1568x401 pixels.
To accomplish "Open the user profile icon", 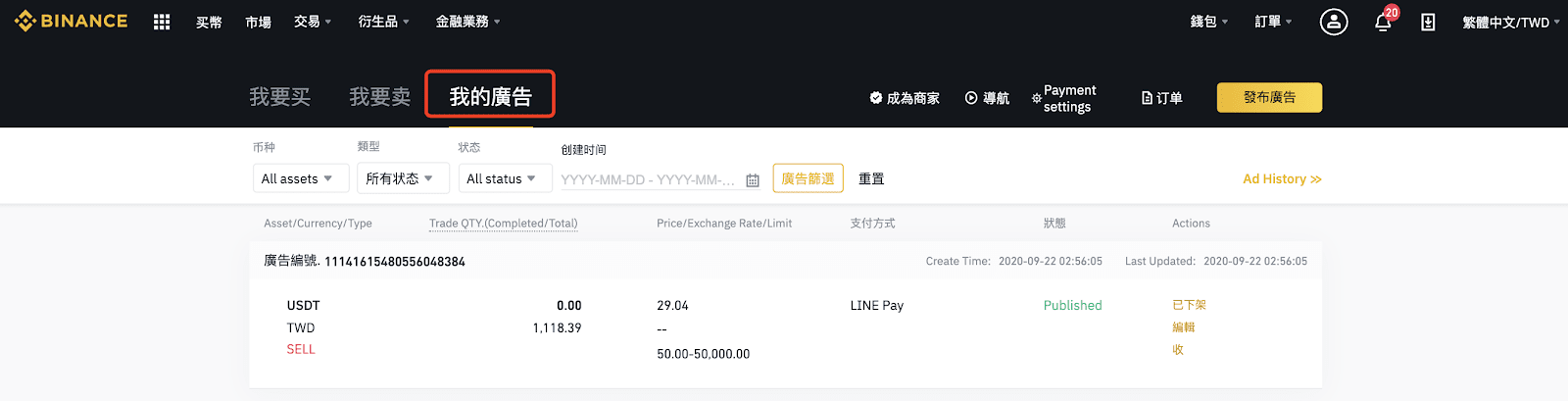I will (x=1334, y=22).
